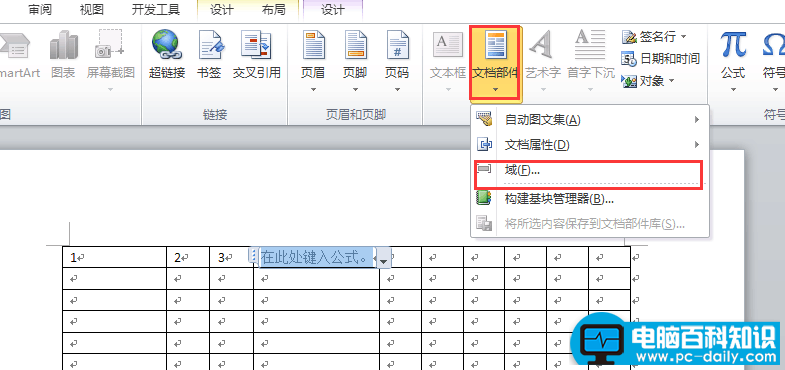Open the purple 设计 equation tools tab

(333, 10)
